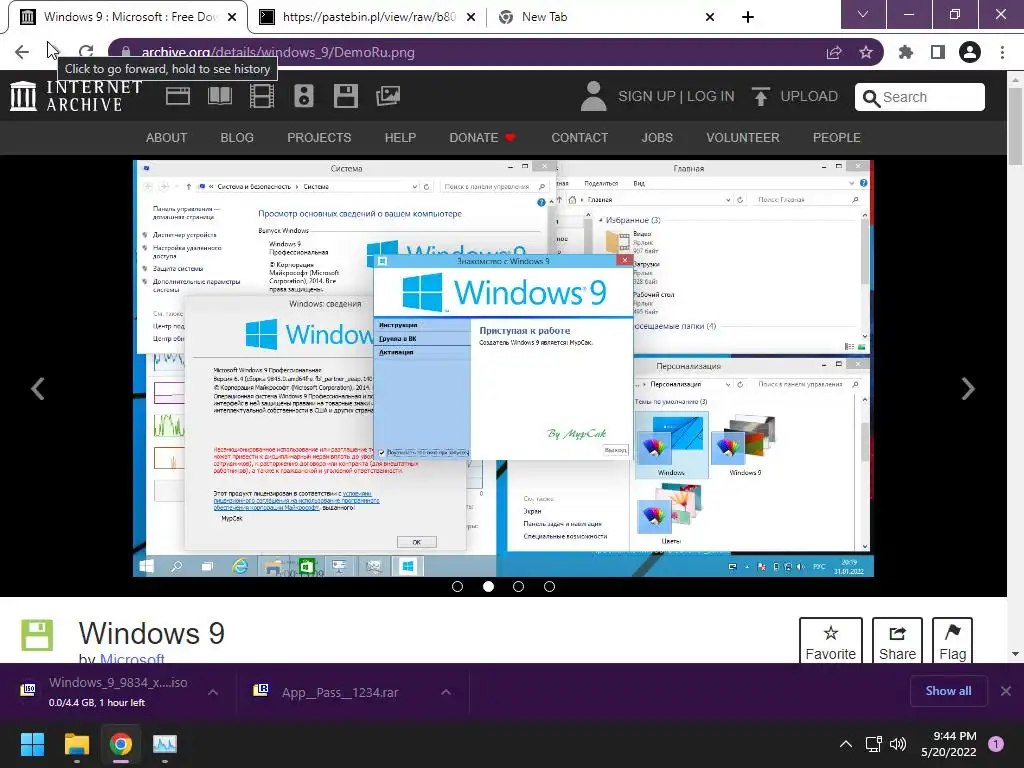The height and width of the screenshot is (768, 1024).
Task: Open the ABOUT menu item
Action: (167, 138)
